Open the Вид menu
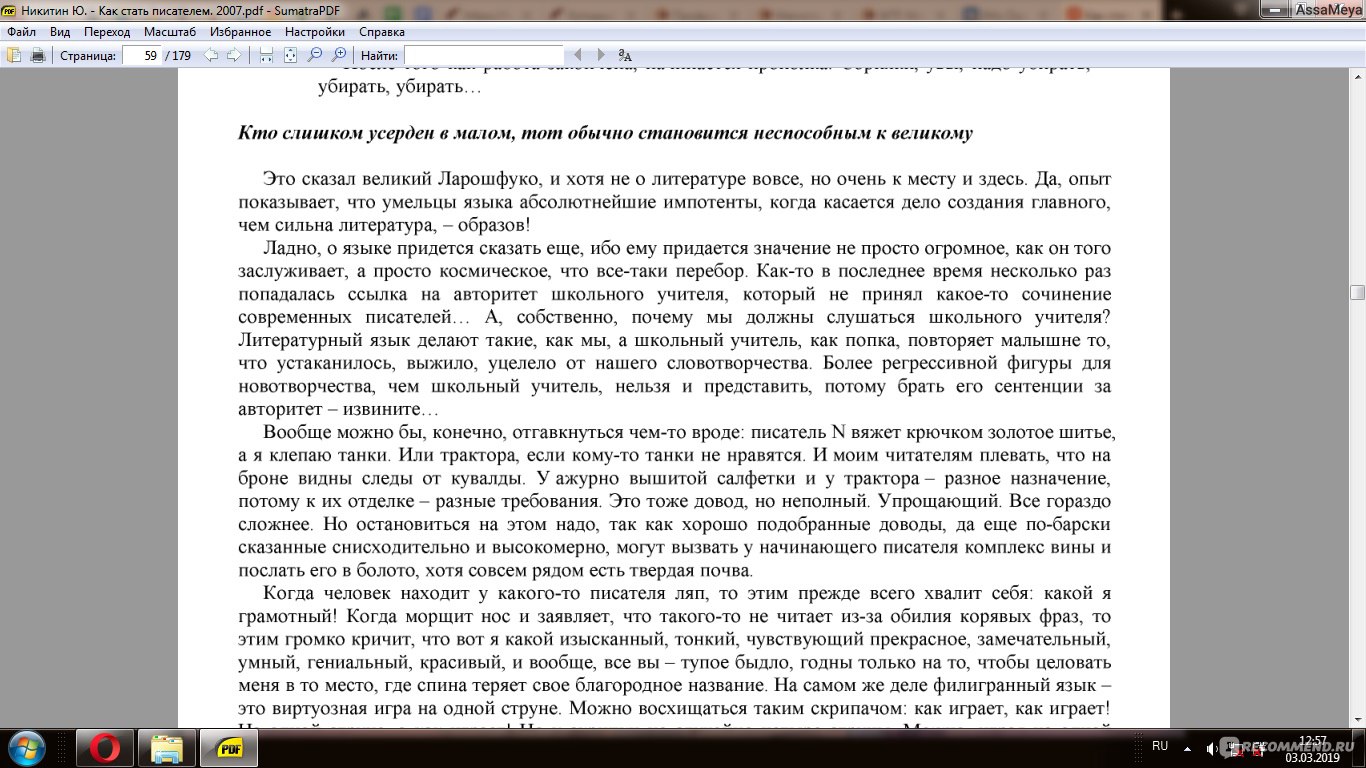Screen dimensions: 1366x768 (x=60, y=32)
